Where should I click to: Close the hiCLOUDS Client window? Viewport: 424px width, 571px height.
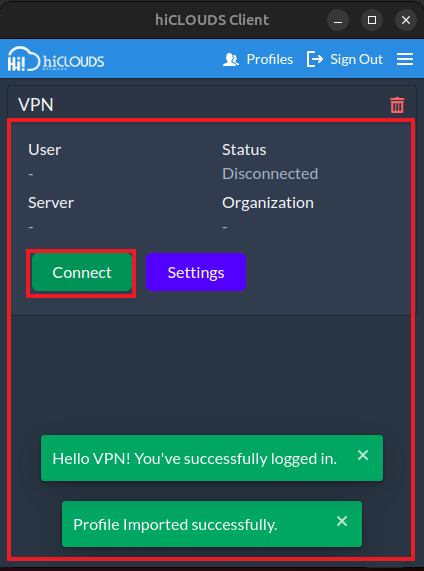pyautogui.click(x=406, y=20)
